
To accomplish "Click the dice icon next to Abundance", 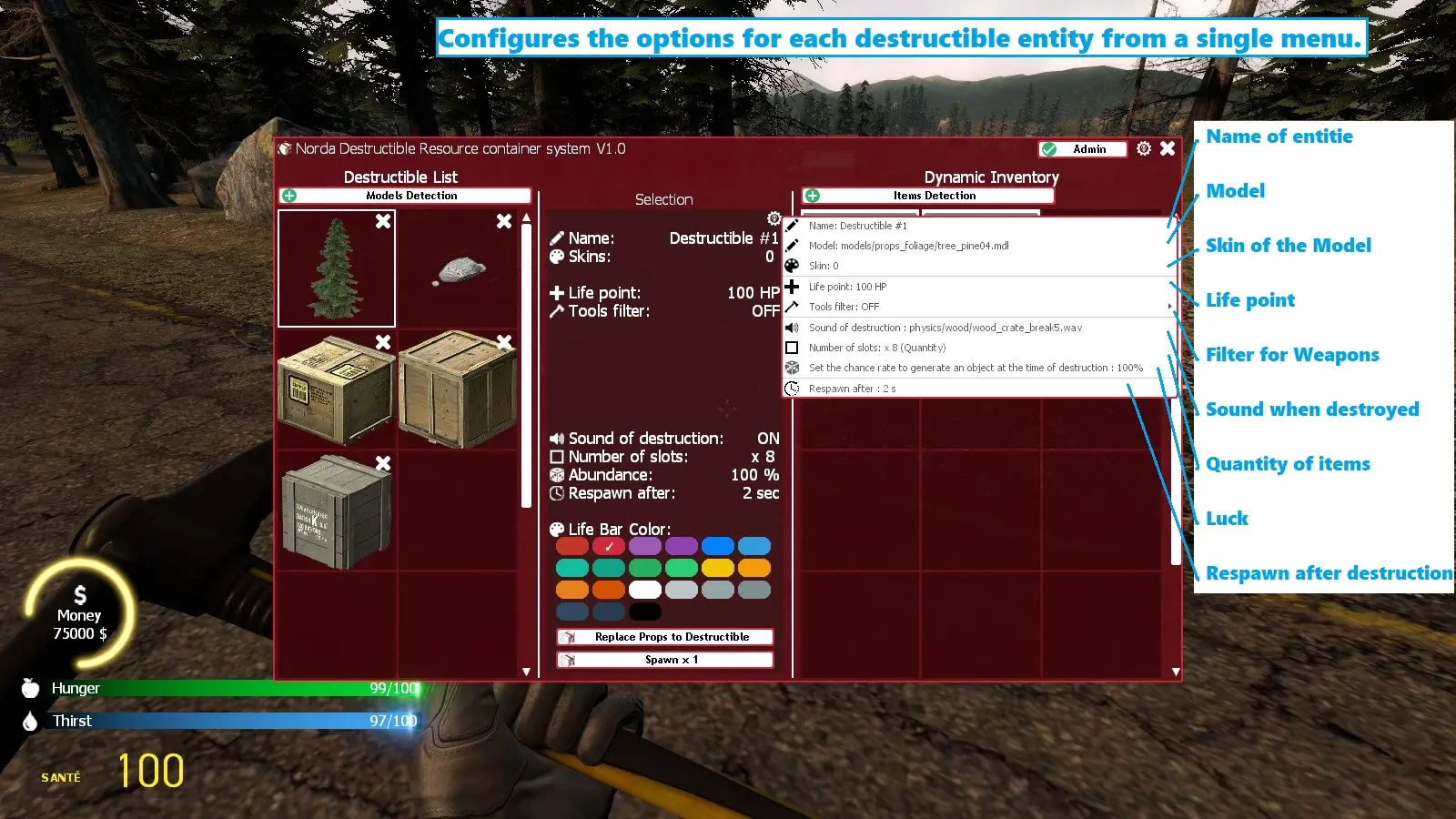I will (557, 474).
